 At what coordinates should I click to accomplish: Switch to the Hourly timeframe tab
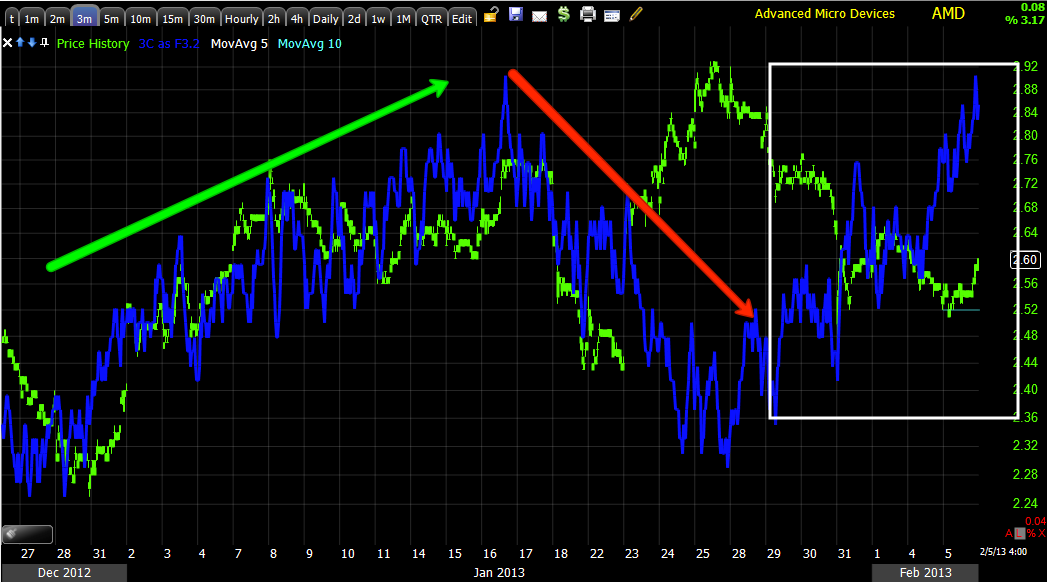point(241,18)
